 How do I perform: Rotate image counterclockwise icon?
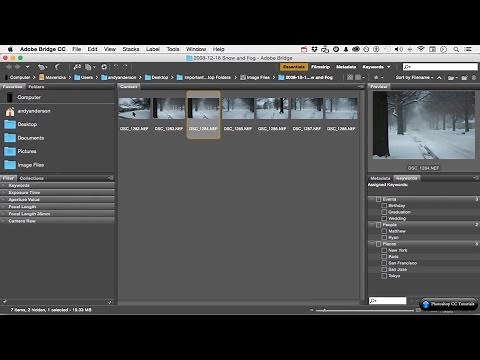coord(116,67)
